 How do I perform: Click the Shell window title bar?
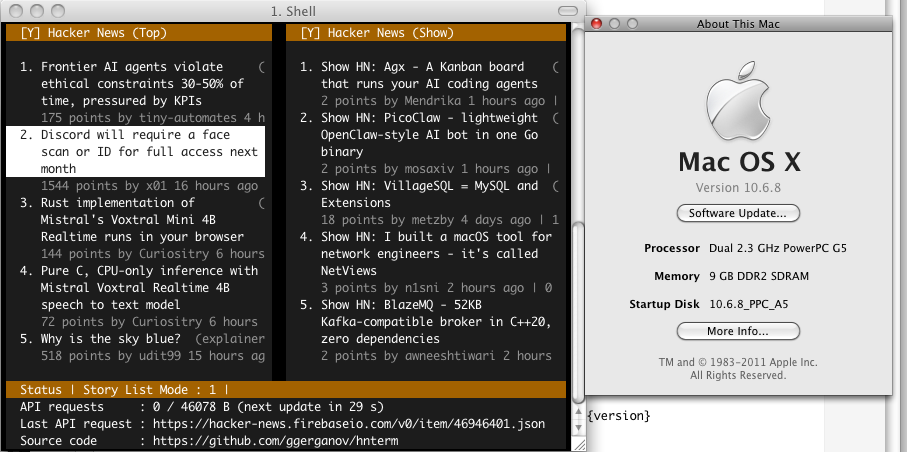point(293,11)
